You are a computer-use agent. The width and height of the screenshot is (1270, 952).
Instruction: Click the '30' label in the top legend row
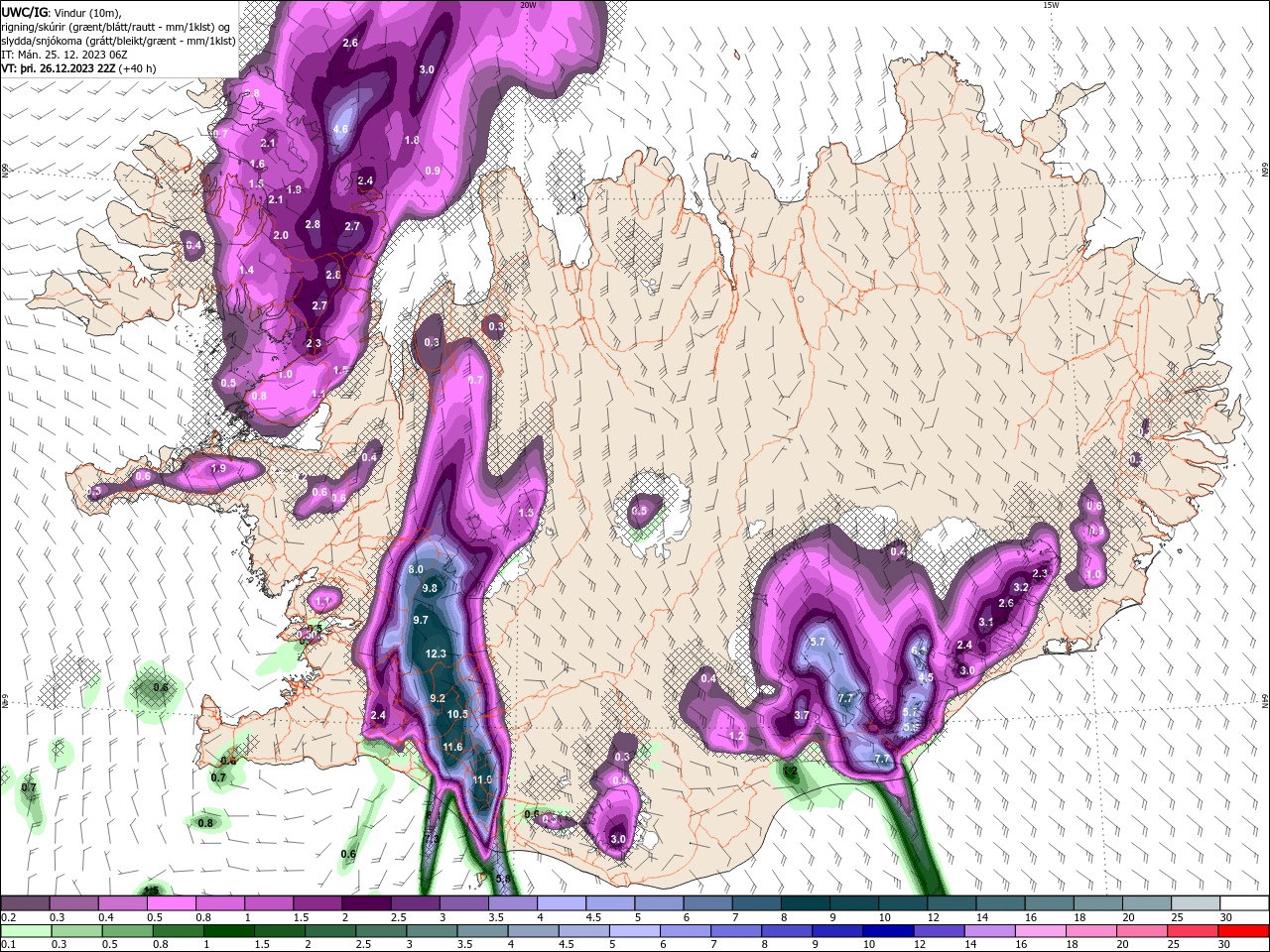pos(1226,917)
